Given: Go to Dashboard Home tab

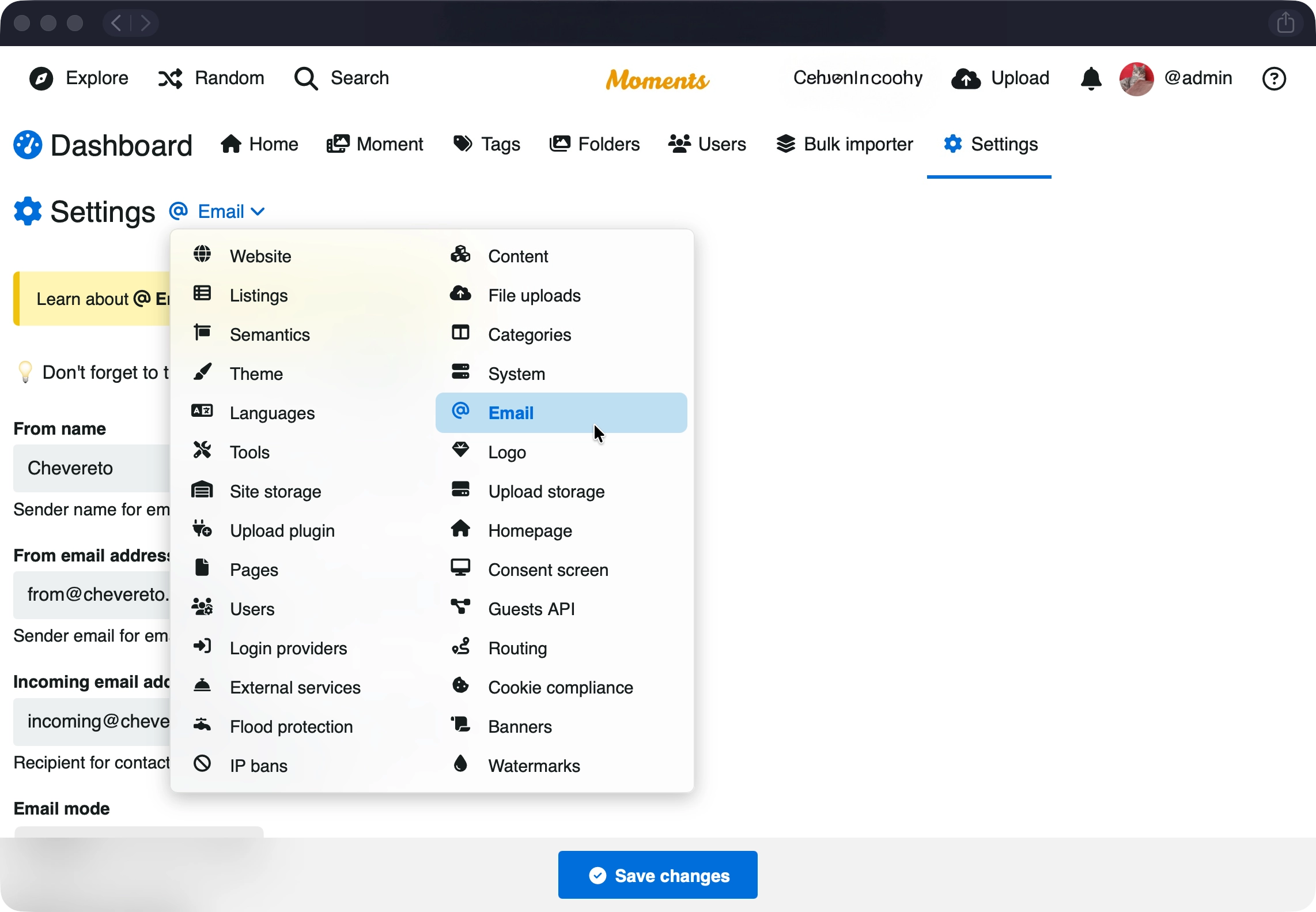Looking at the screenshot, I should click(x=259, y=144).
